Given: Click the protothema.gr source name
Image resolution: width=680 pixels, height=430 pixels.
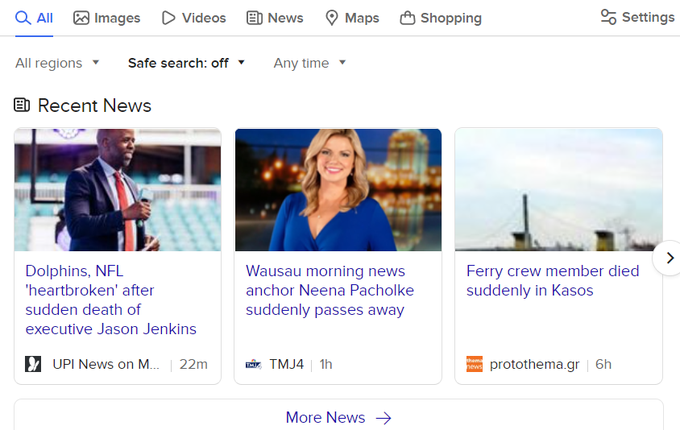Looking at the screenshot, I should [x=534, y=365].
